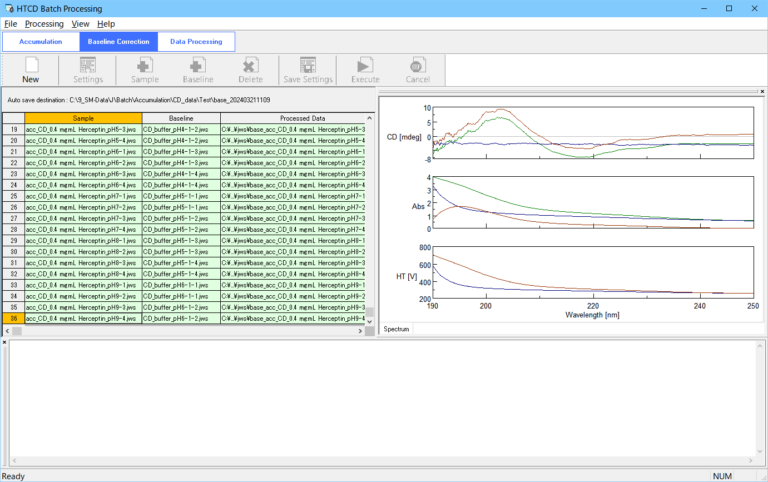Click the Baseline column header

[x=181, y=118]
